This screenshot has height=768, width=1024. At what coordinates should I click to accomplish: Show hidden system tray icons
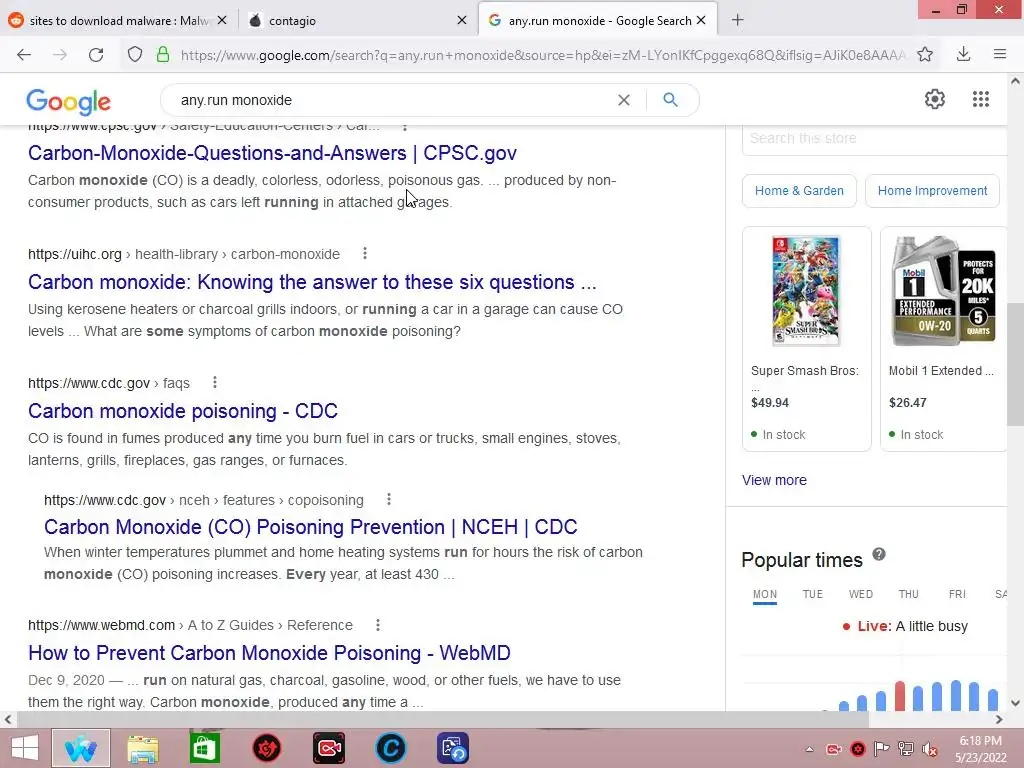tap(810, 749)
